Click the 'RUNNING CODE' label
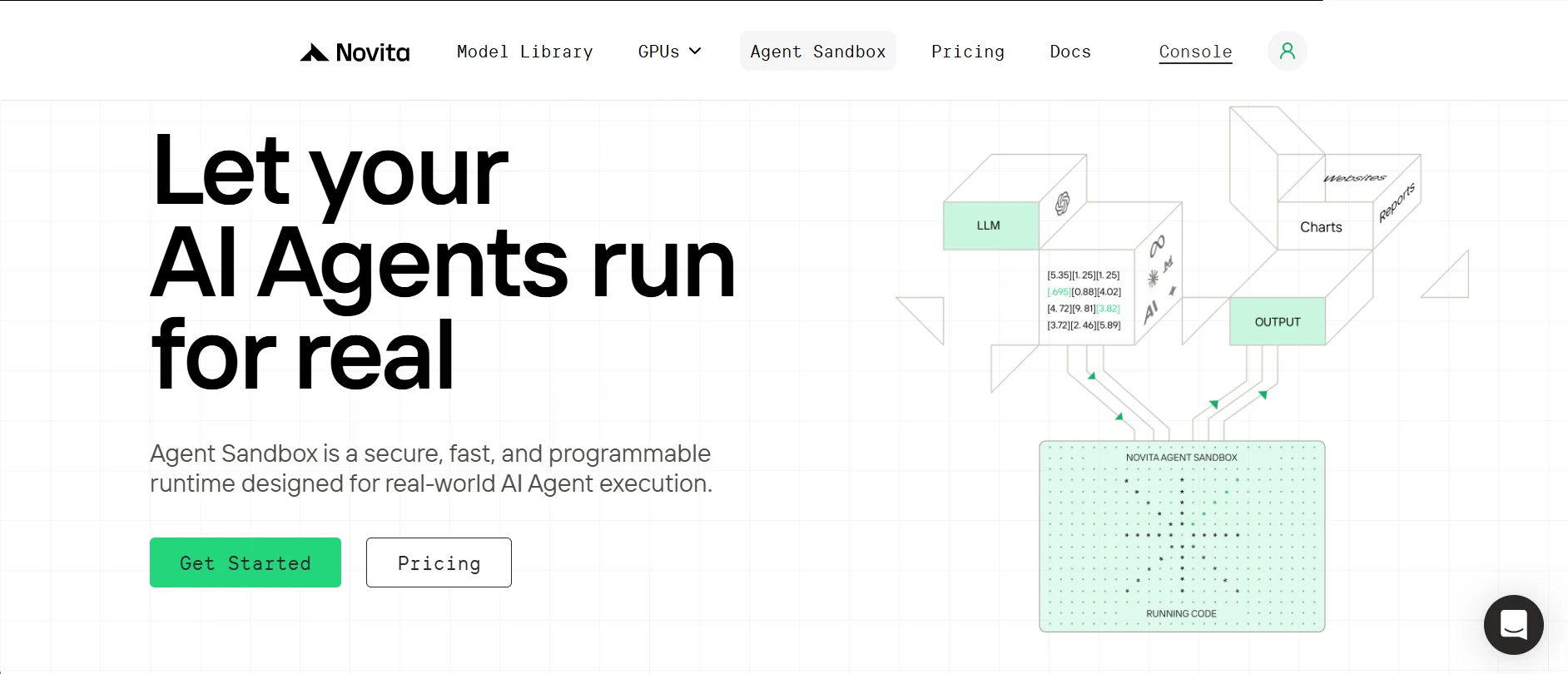 tap(1181, 614)
